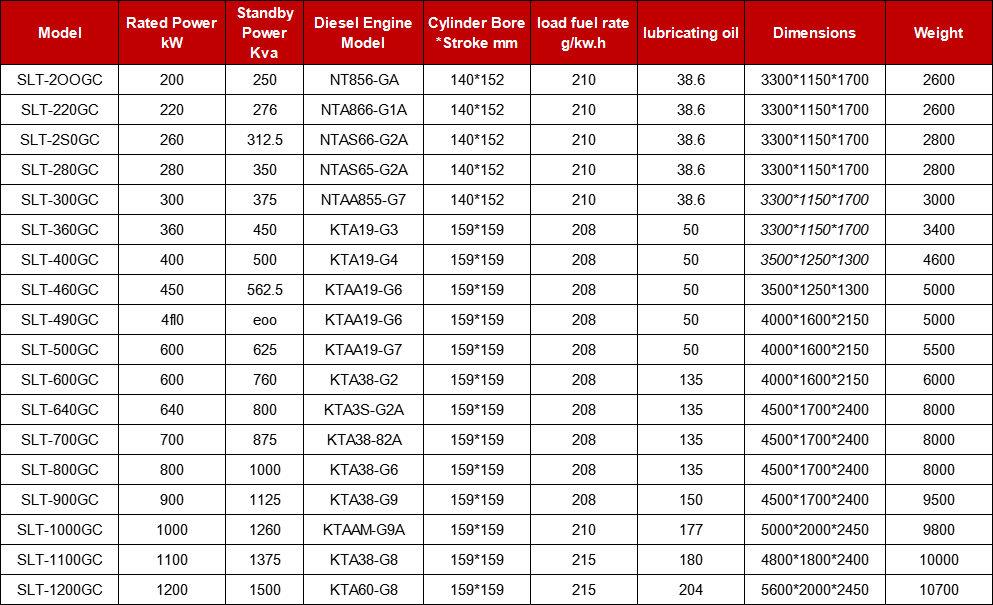Select the 177 lubricating oil value

click(690, 530)
